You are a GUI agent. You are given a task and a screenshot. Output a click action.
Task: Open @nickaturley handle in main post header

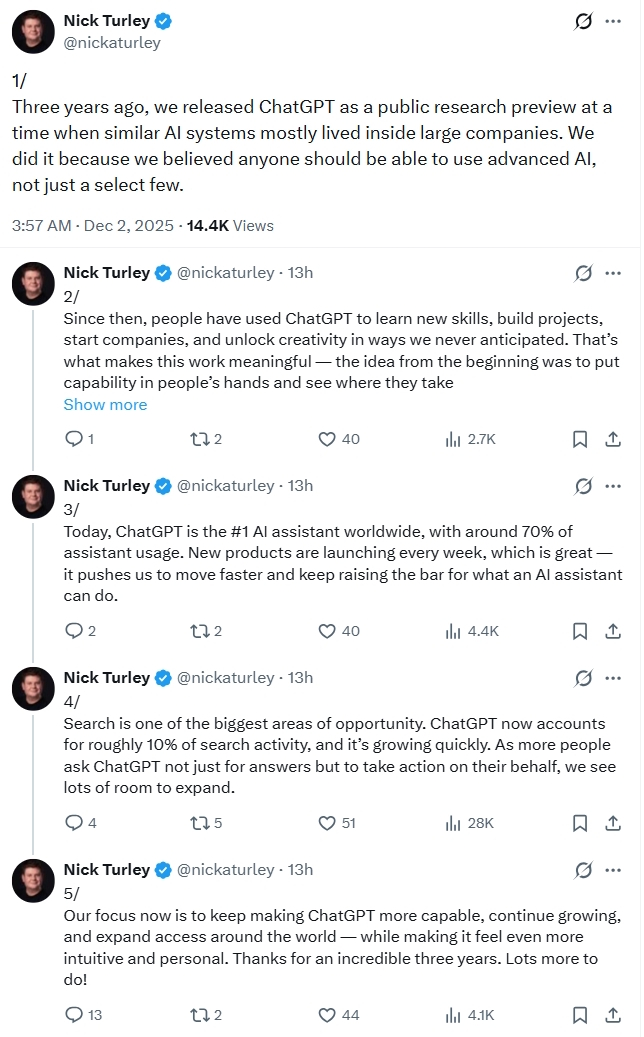tap(112, 43)
